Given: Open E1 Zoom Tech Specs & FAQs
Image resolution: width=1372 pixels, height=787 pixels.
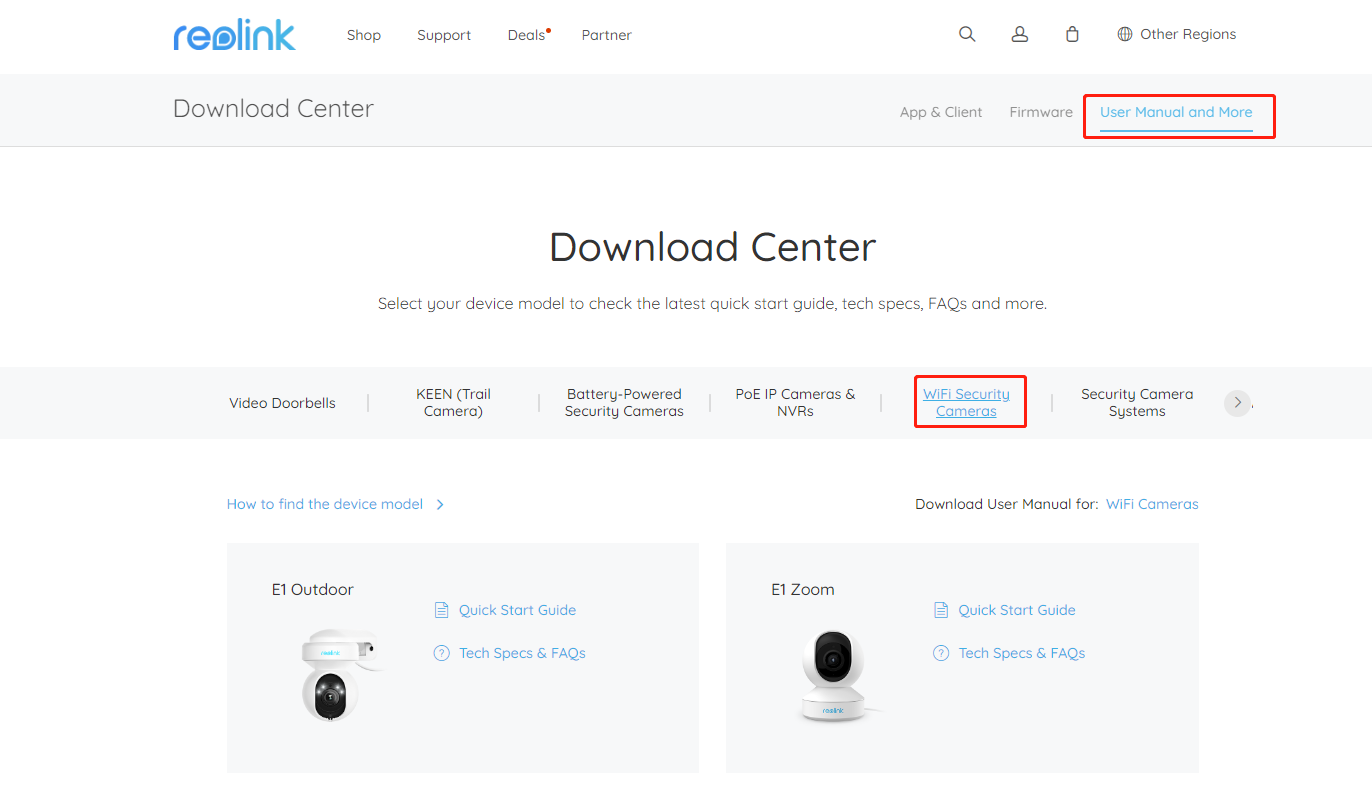Looking at the screenshot, I should (1022, 653).
